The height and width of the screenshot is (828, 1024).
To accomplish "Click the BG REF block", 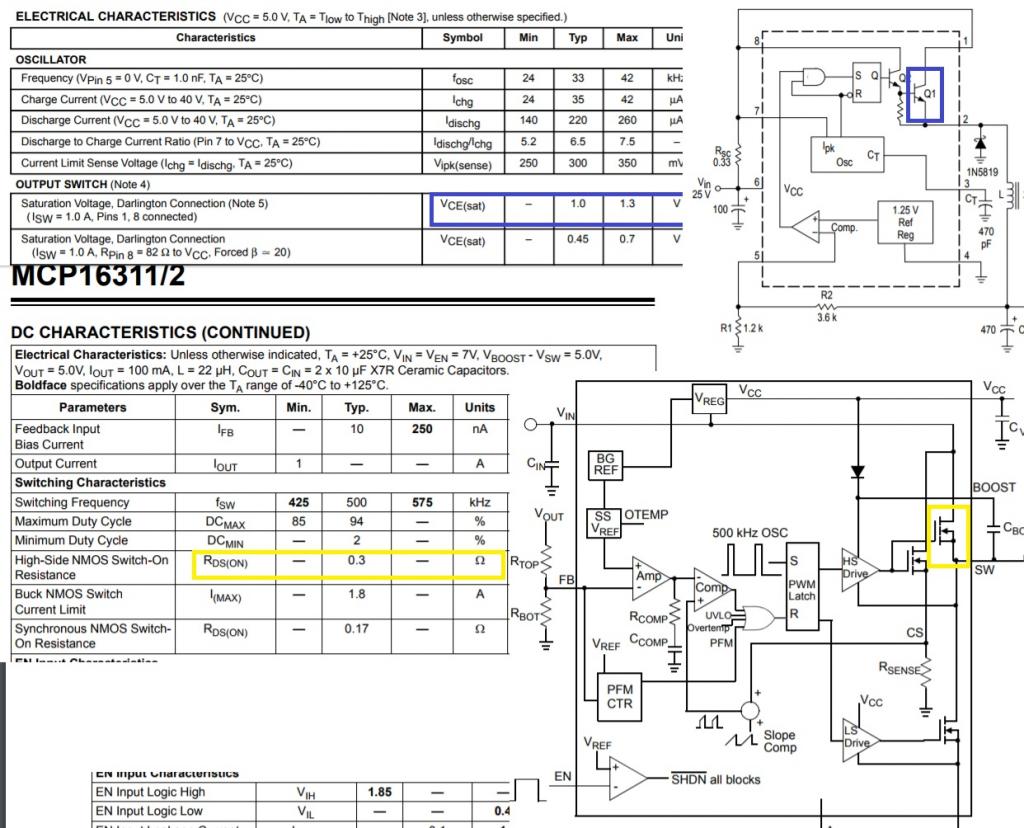I will [605, 465].
